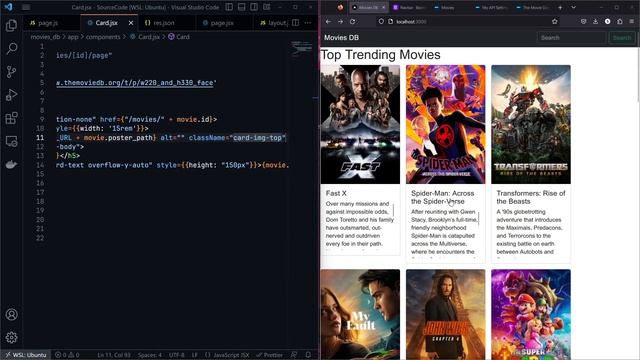Open a new Firefox tab
Image resolution: width=640 pixels, height=360 pixels.
pos(560,7)
